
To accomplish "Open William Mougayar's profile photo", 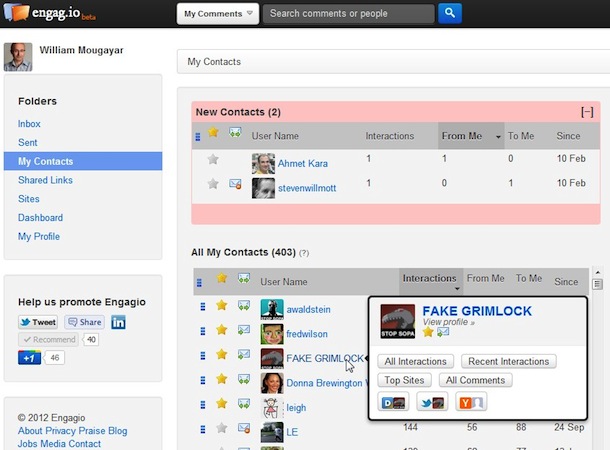I will tap(18, 57).
